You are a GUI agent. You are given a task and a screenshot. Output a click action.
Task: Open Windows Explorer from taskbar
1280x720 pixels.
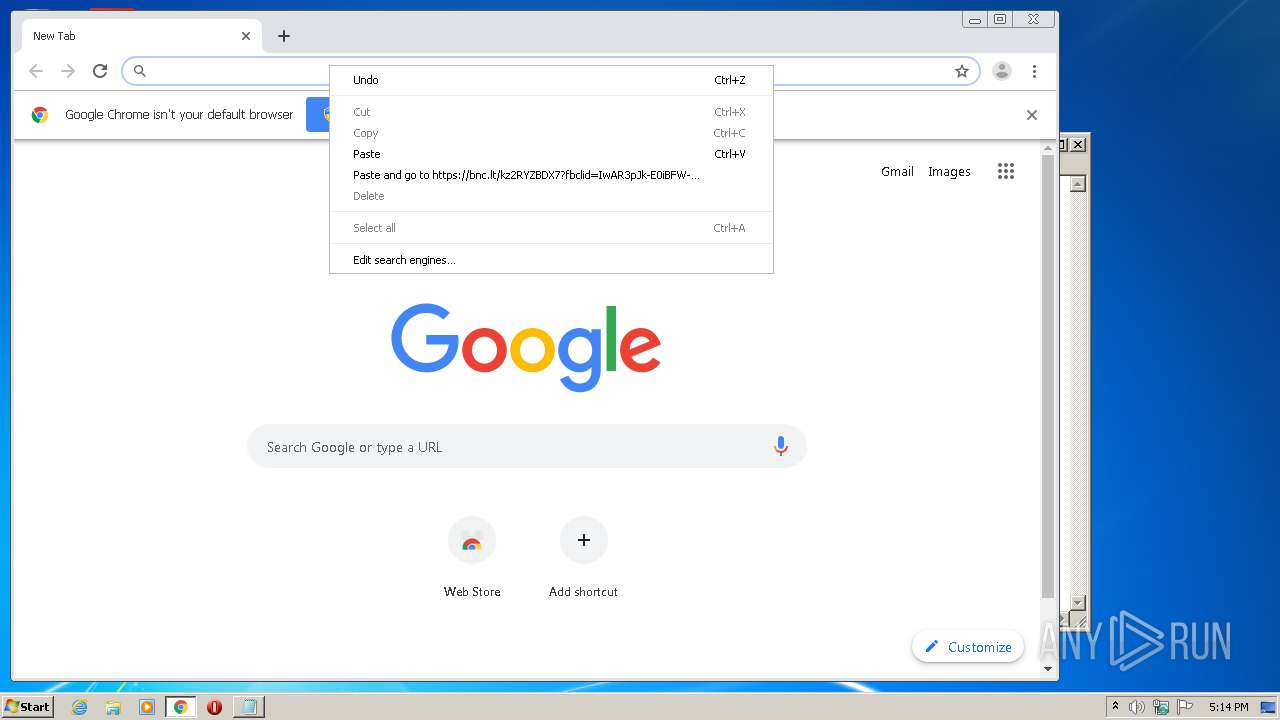[113, 707]
